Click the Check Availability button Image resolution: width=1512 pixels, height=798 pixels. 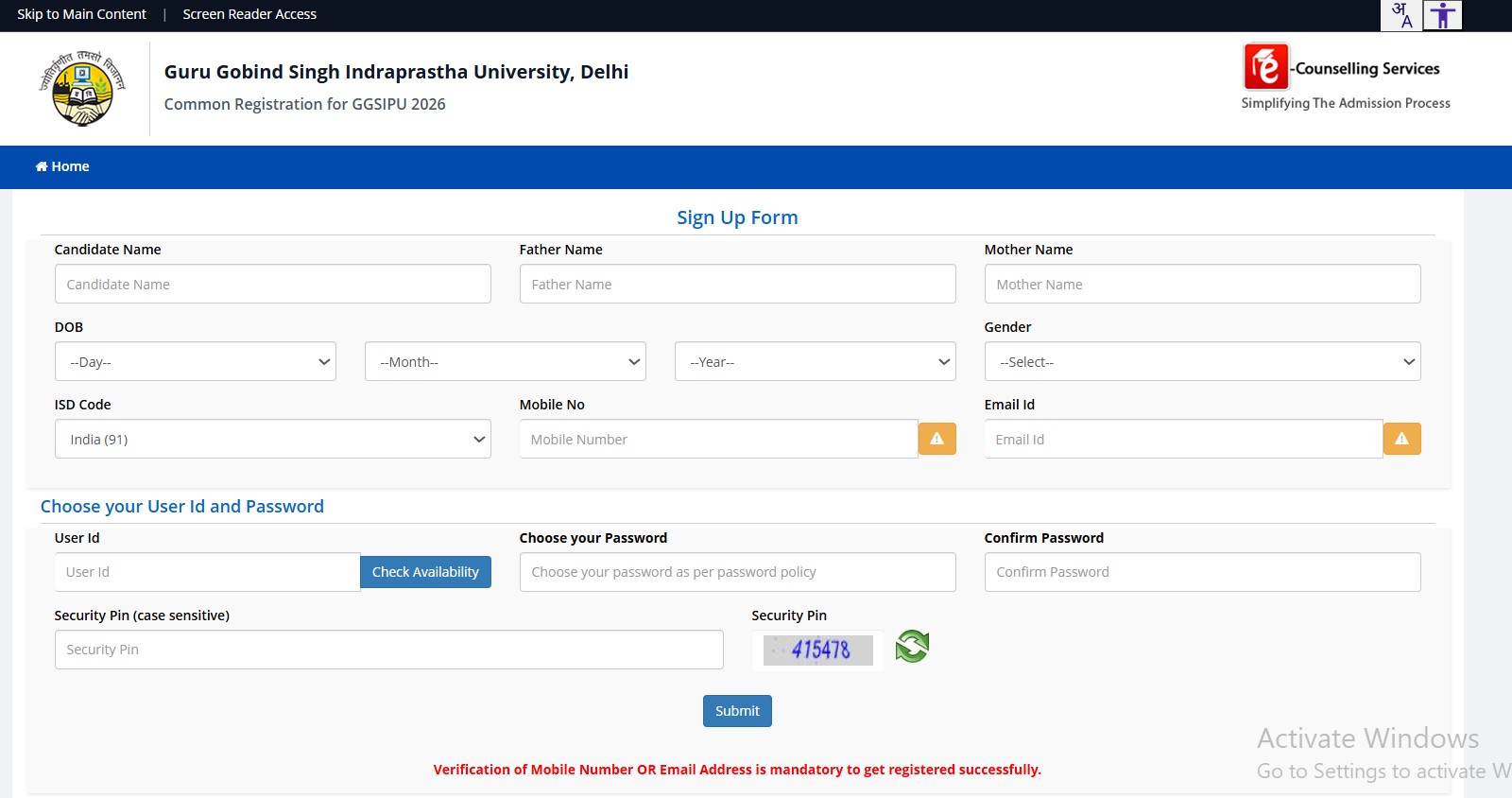(x=426, y=572)
